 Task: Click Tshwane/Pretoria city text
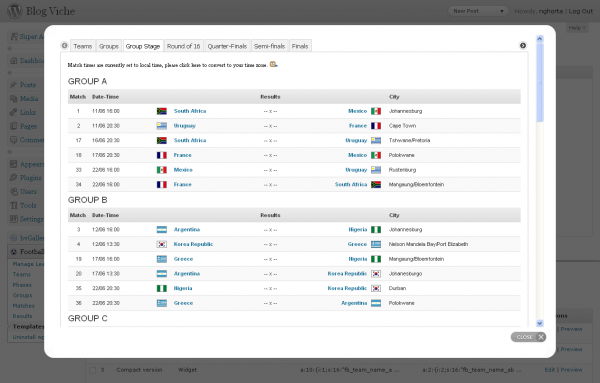(409, 140)
